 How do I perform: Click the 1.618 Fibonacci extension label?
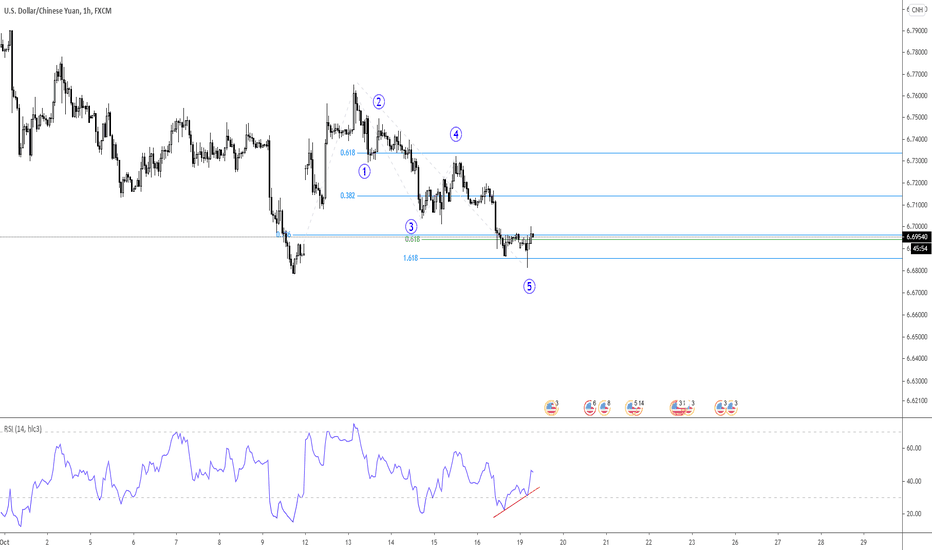[x=411, y=259]
